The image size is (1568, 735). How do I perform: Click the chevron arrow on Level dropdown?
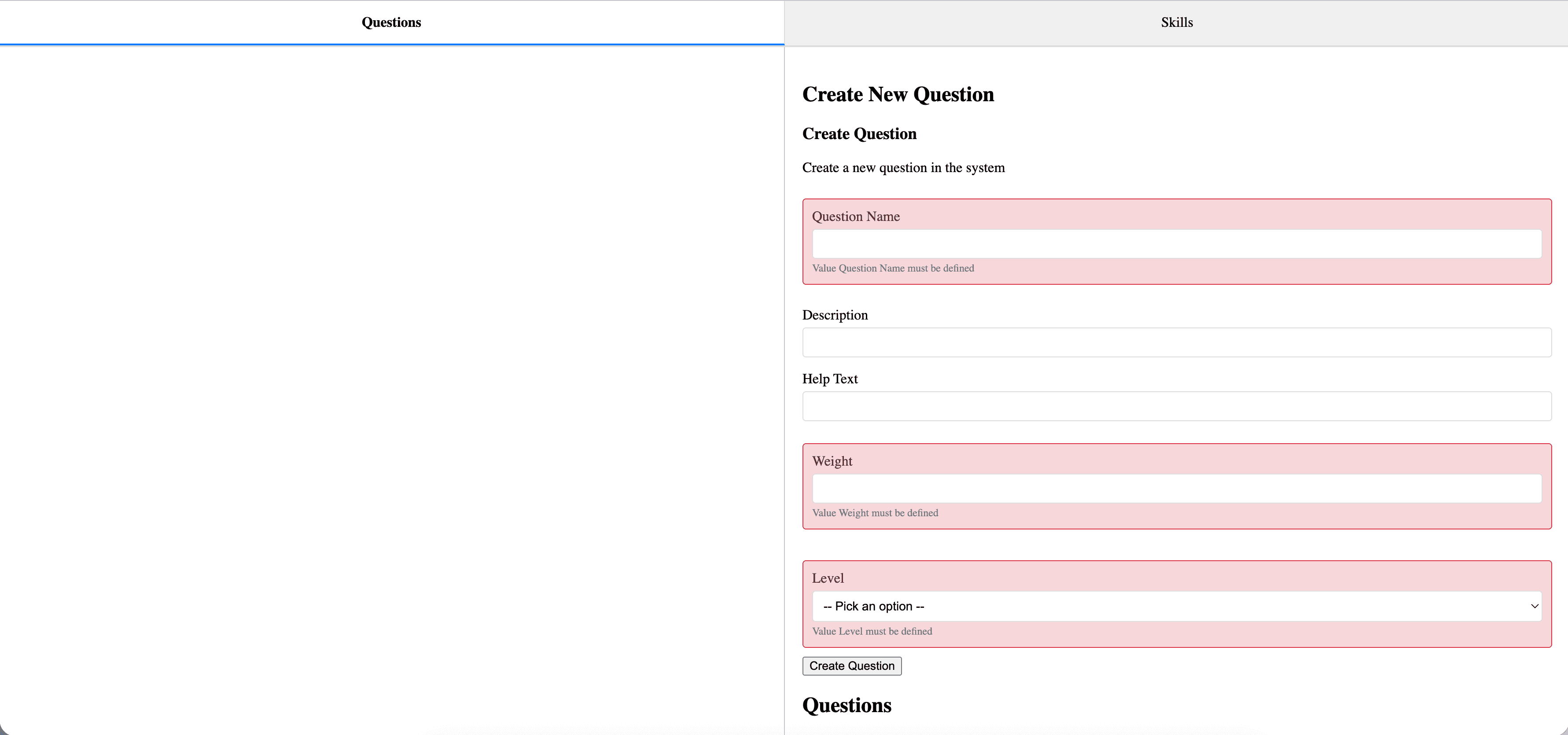point(1534,606)
